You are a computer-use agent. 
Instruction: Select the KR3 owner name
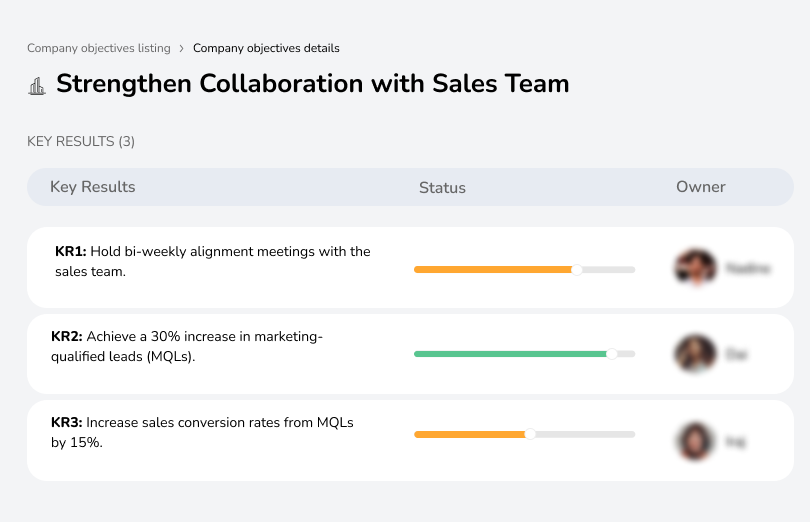pos(736,442)
